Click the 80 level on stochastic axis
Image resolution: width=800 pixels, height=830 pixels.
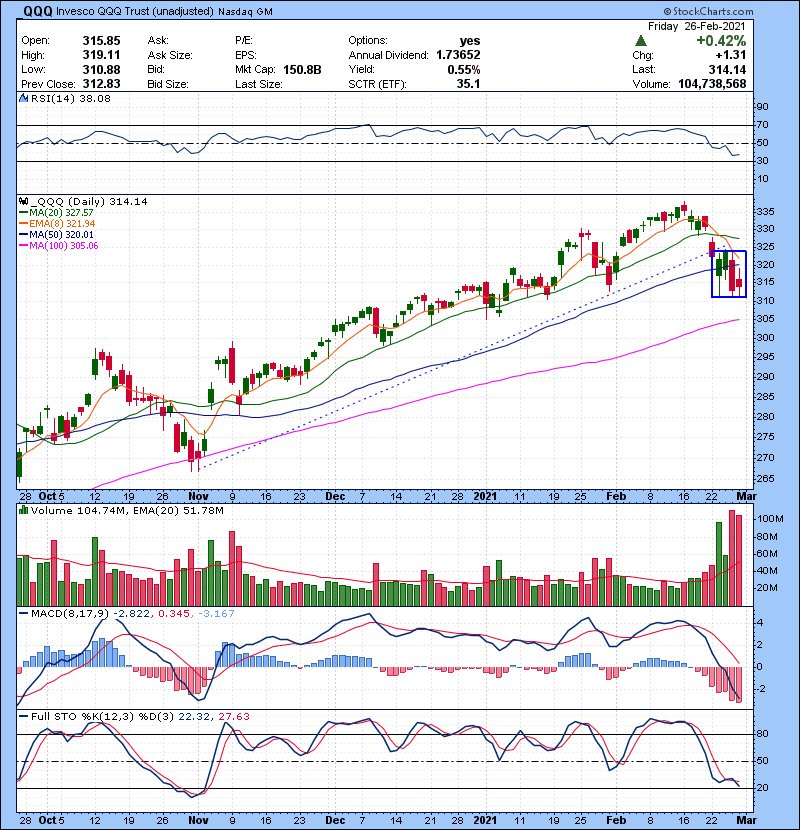[762, 734]
